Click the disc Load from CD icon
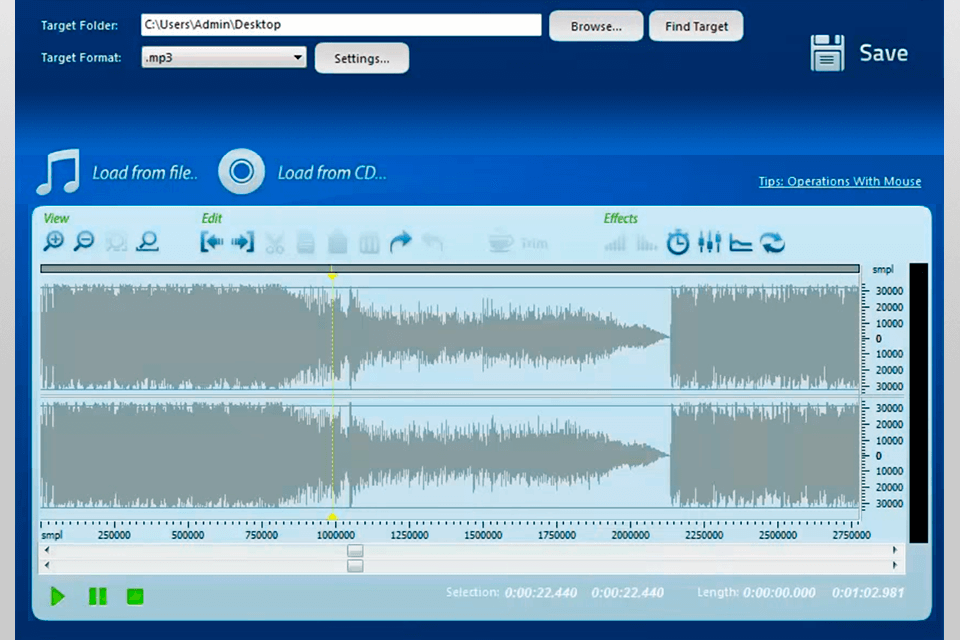 click(x=241, y=171)
